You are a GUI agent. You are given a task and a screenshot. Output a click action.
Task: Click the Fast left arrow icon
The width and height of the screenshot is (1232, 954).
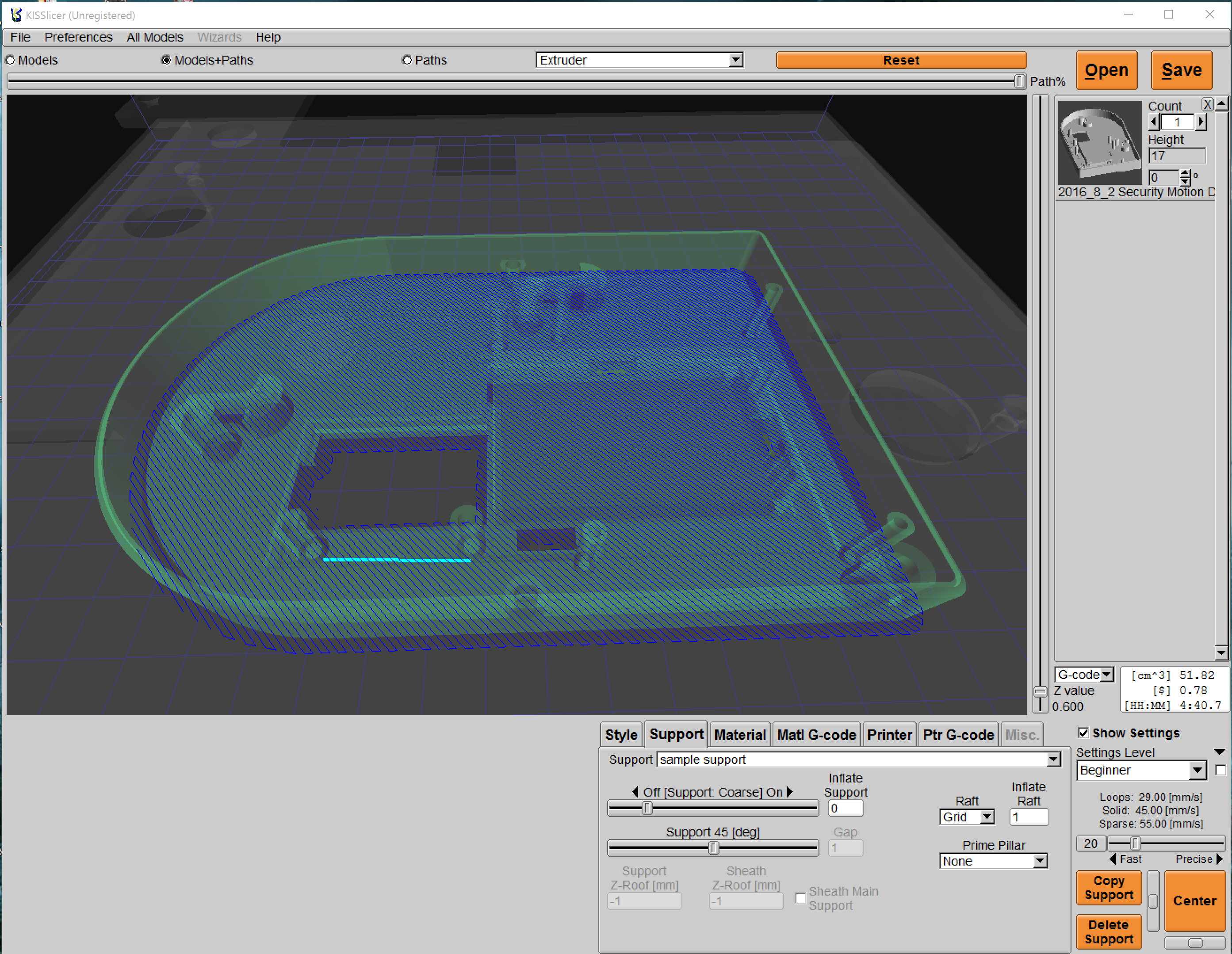tap(1113, 859)
